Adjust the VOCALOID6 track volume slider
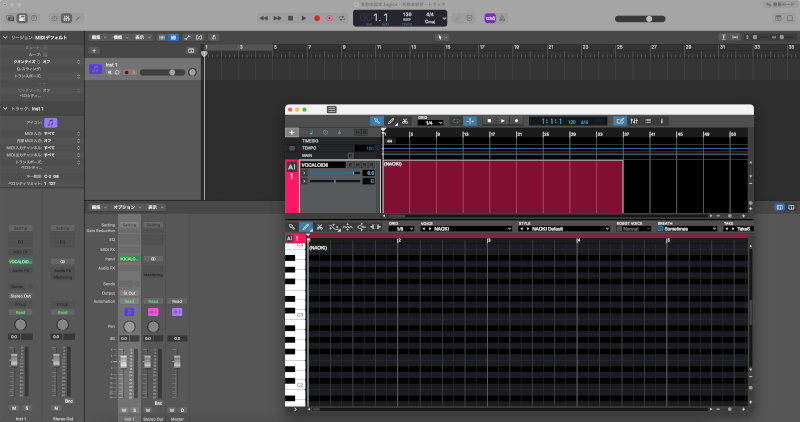The height and width of the screenshot is (422, 800). tap(335, 173)
